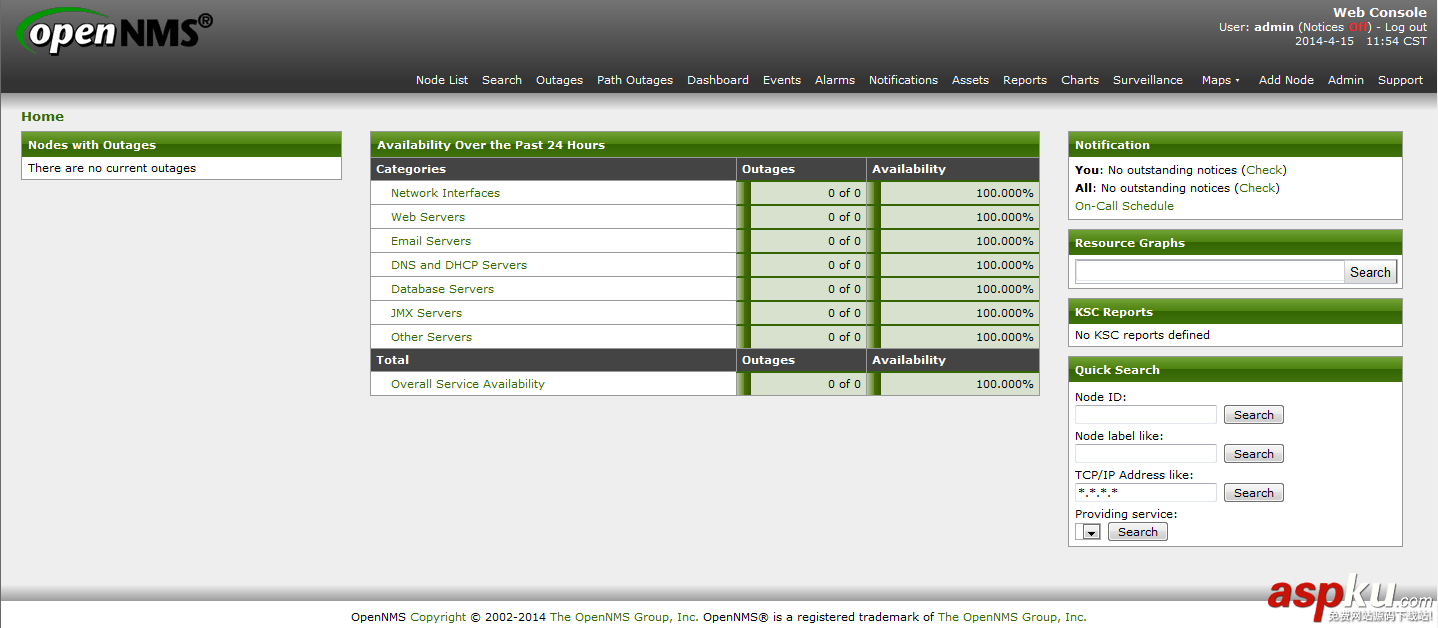Open DNS and DHCP Servers category

click(x=459, y=265)
